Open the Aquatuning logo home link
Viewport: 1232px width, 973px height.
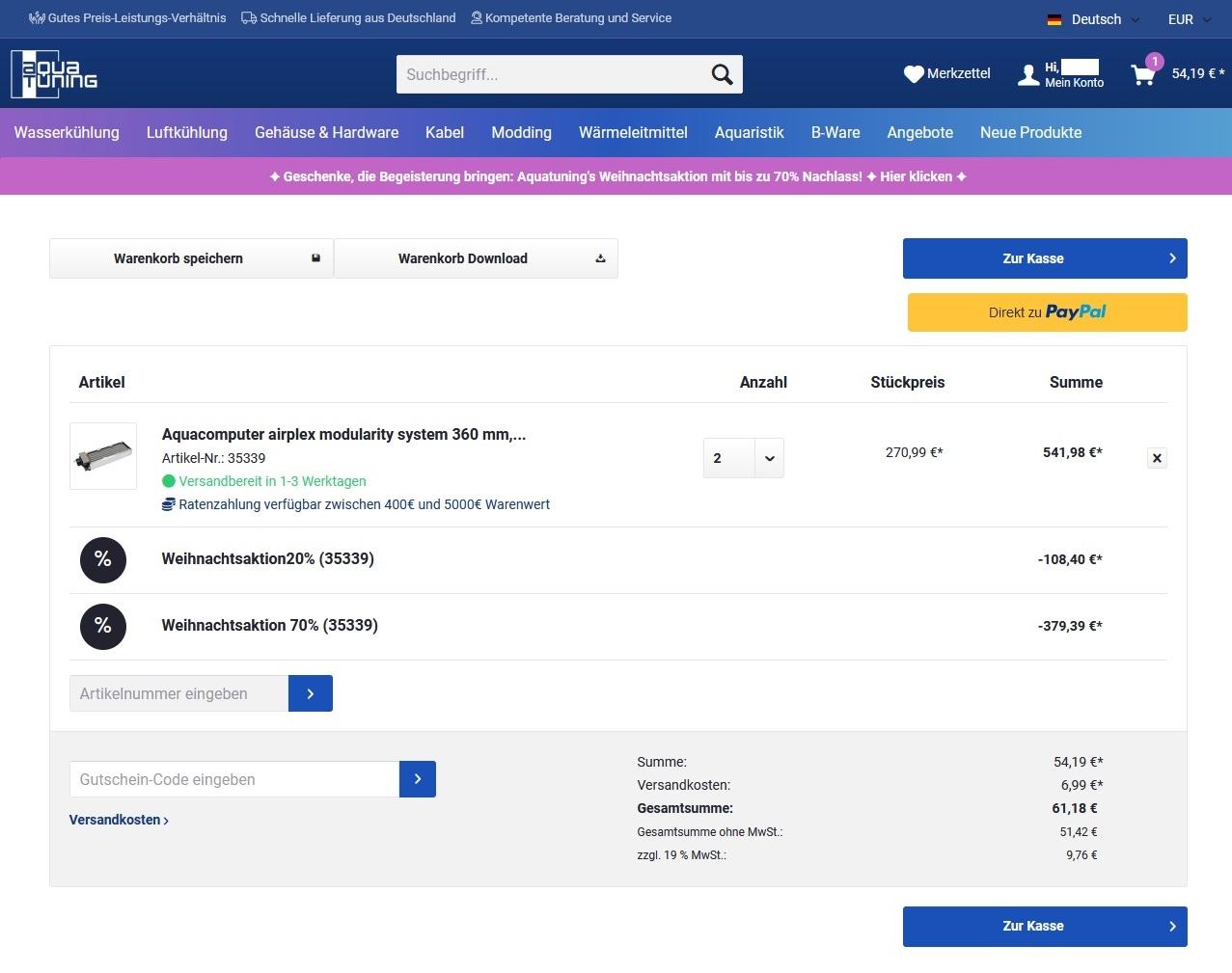click(x=54, y=74)
